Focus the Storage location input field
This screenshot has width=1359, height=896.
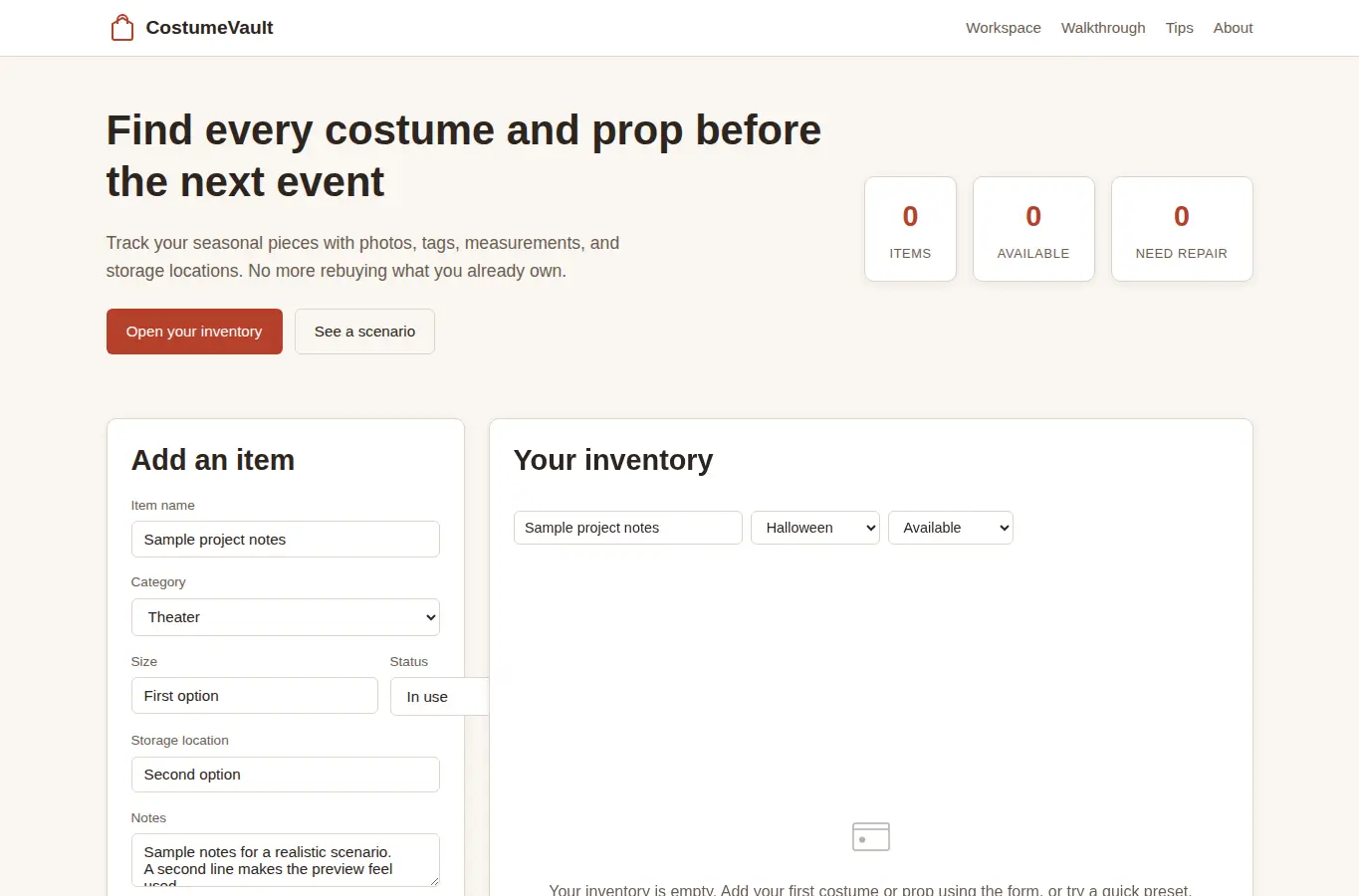tap(286, 775)
